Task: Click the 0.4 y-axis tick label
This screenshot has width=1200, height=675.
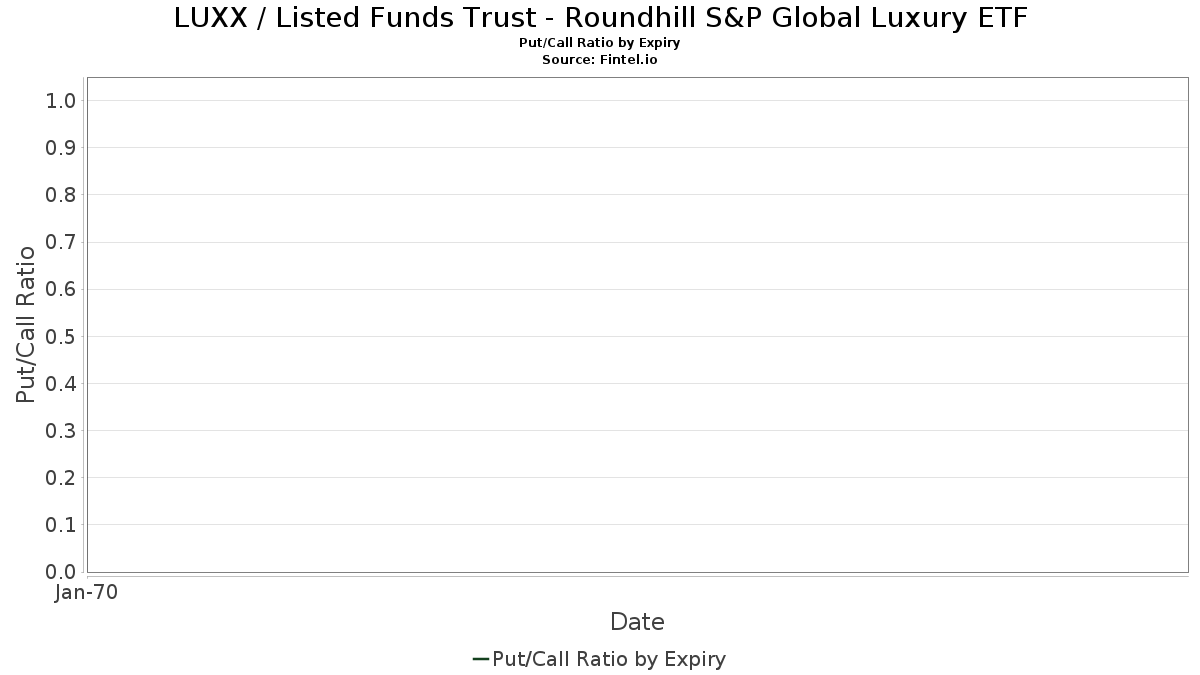Action: point(61,383)
